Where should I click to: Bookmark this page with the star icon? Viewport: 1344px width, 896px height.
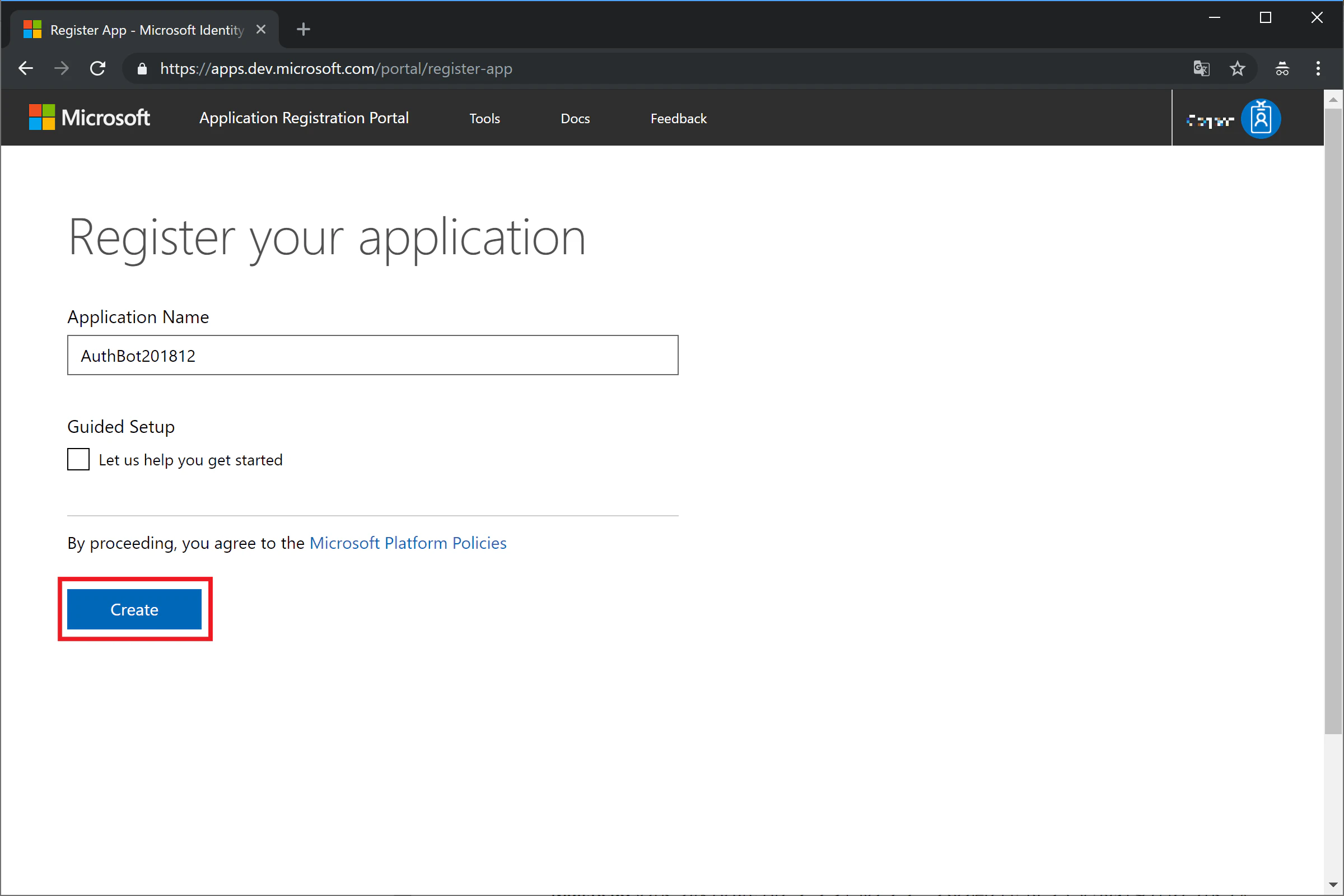tap(1237, 68)
